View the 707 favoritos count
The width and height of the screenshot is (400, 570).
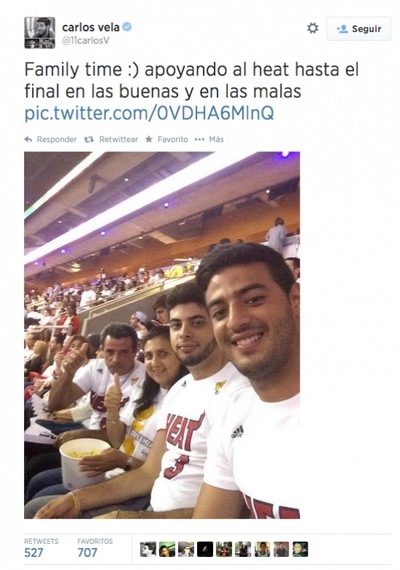87,553
